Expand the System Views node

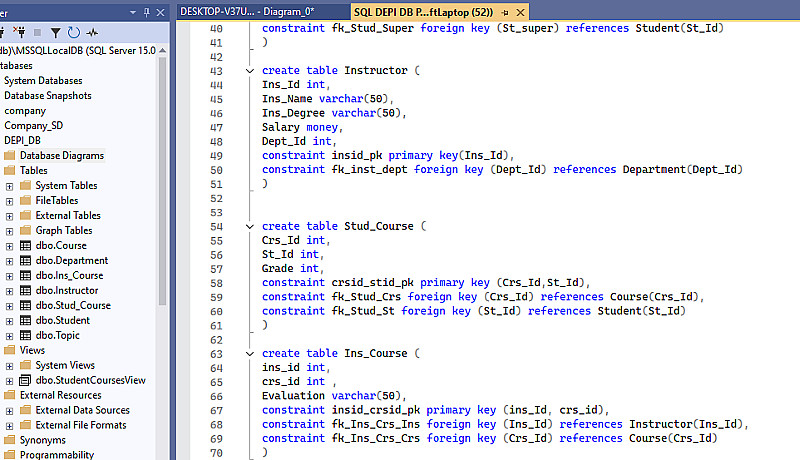pyautogui.click(x=9, y=366)
